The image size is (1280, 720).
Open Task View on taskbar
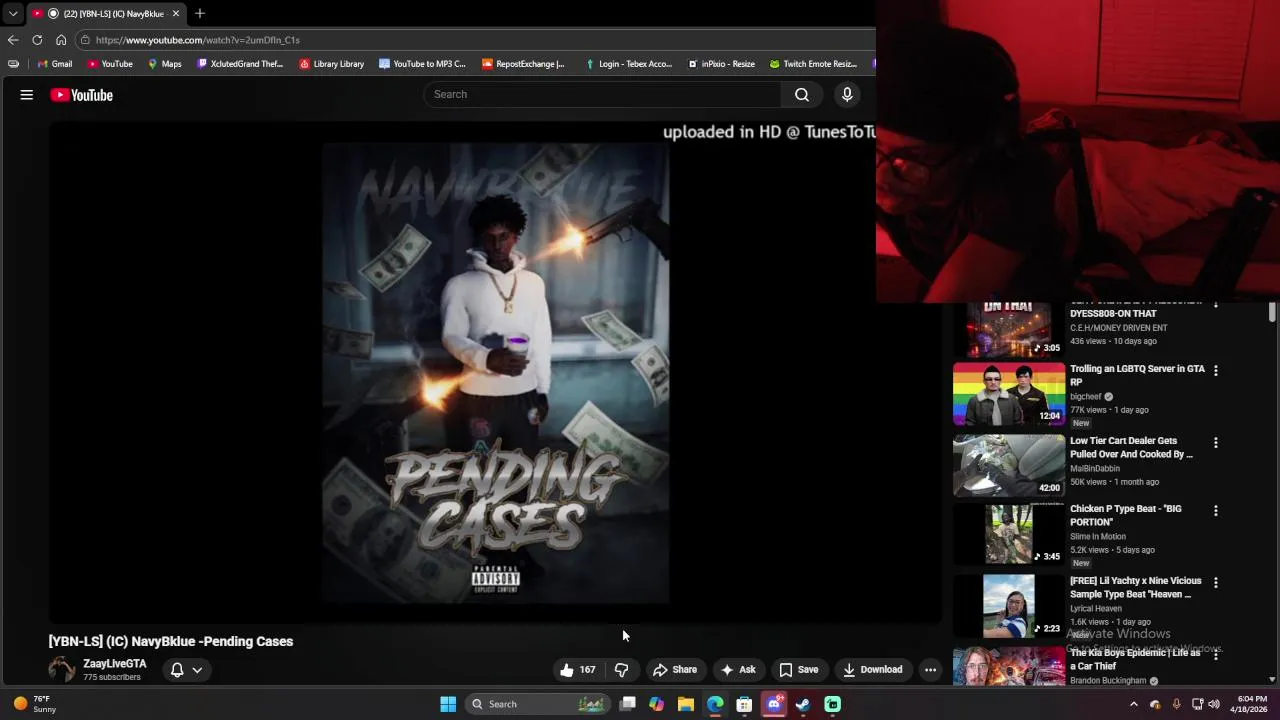pos(627,704)
